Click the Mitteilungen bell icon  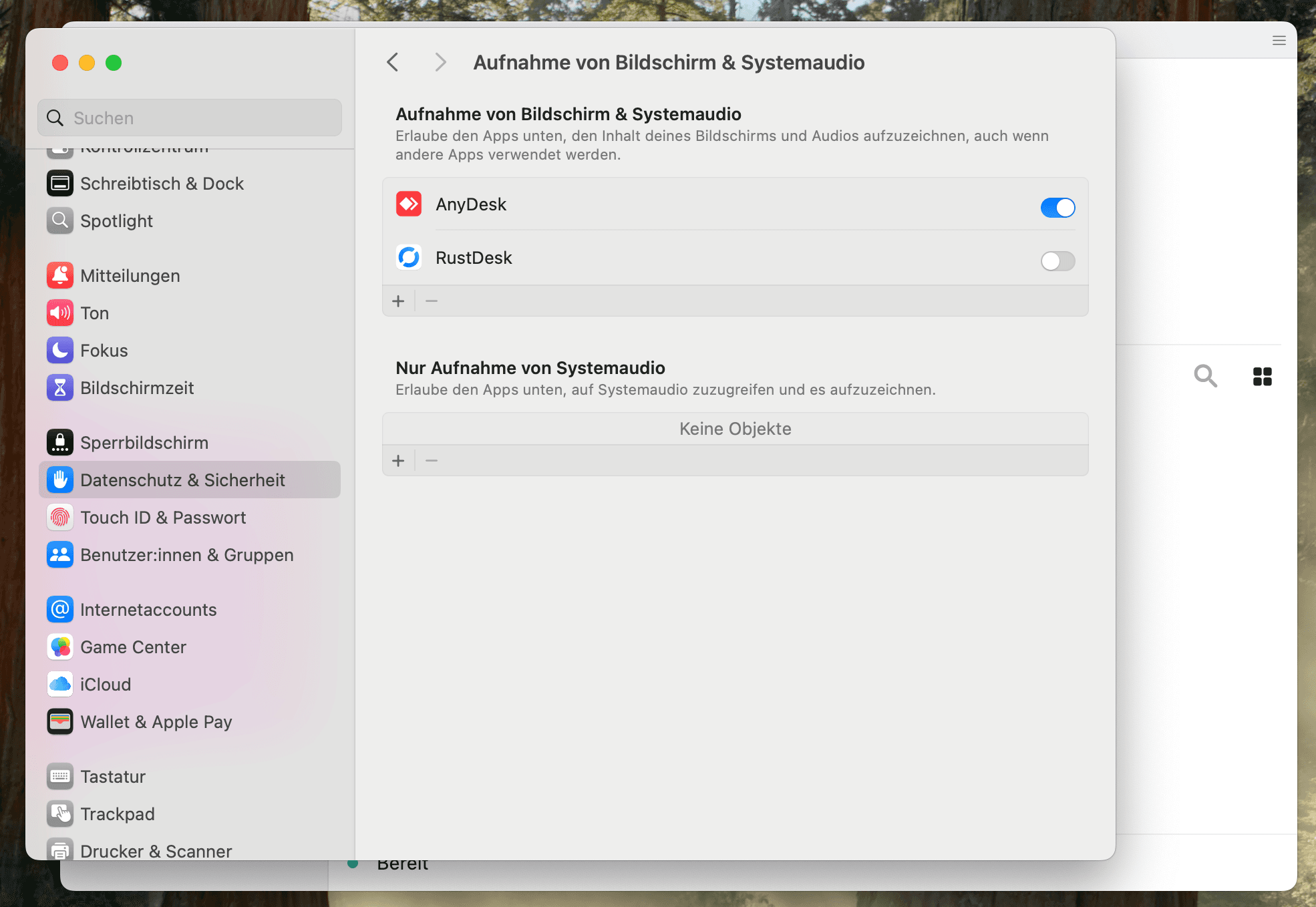[60, 275]
